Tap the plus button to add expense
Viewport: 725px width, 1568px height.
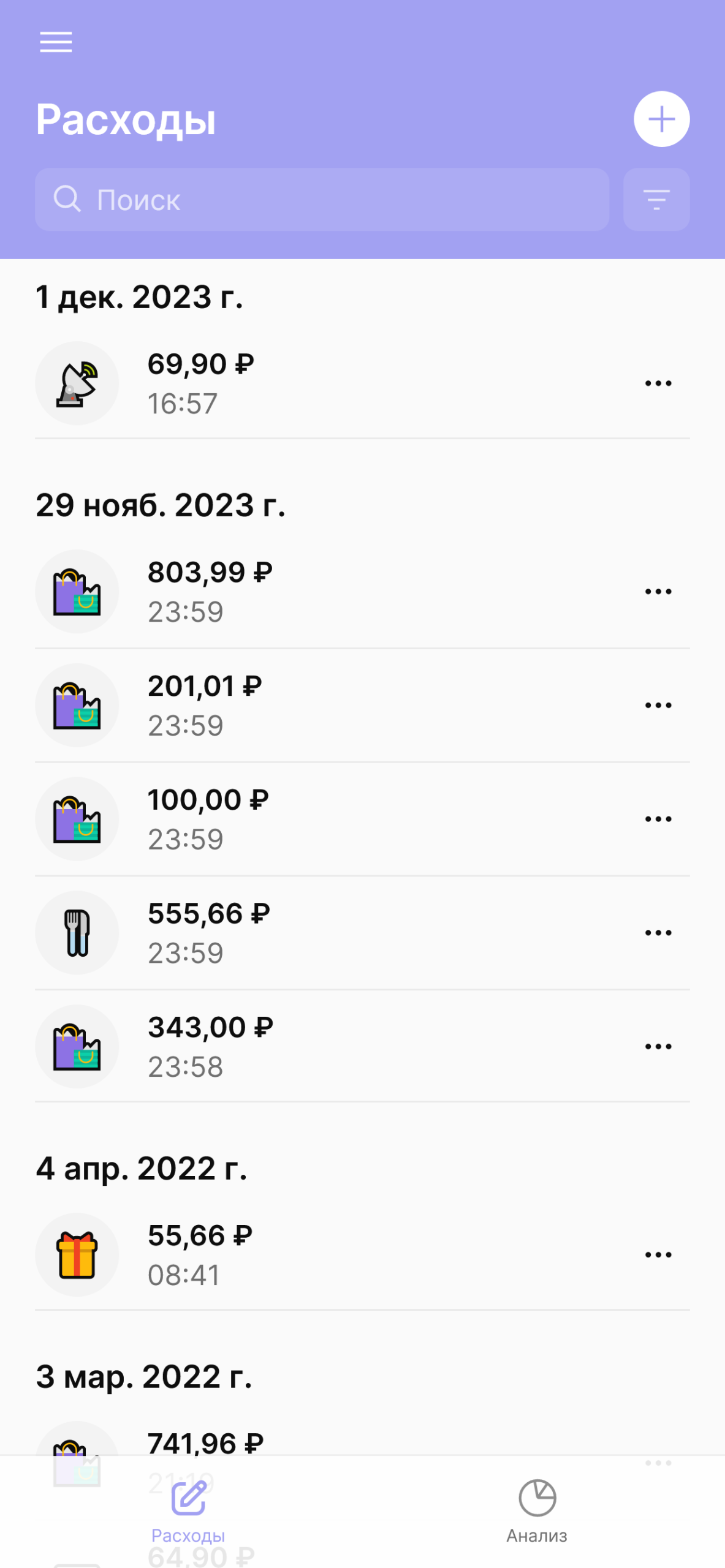tap(661, 119)
